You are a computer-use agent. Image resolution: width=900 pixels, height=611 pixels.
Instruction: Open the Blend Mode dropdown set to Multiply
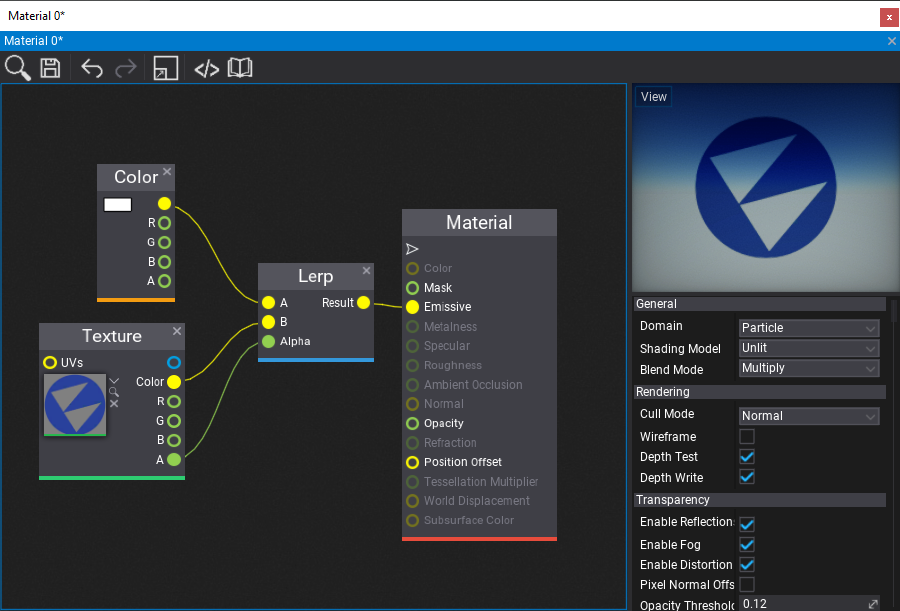point(809,368)
